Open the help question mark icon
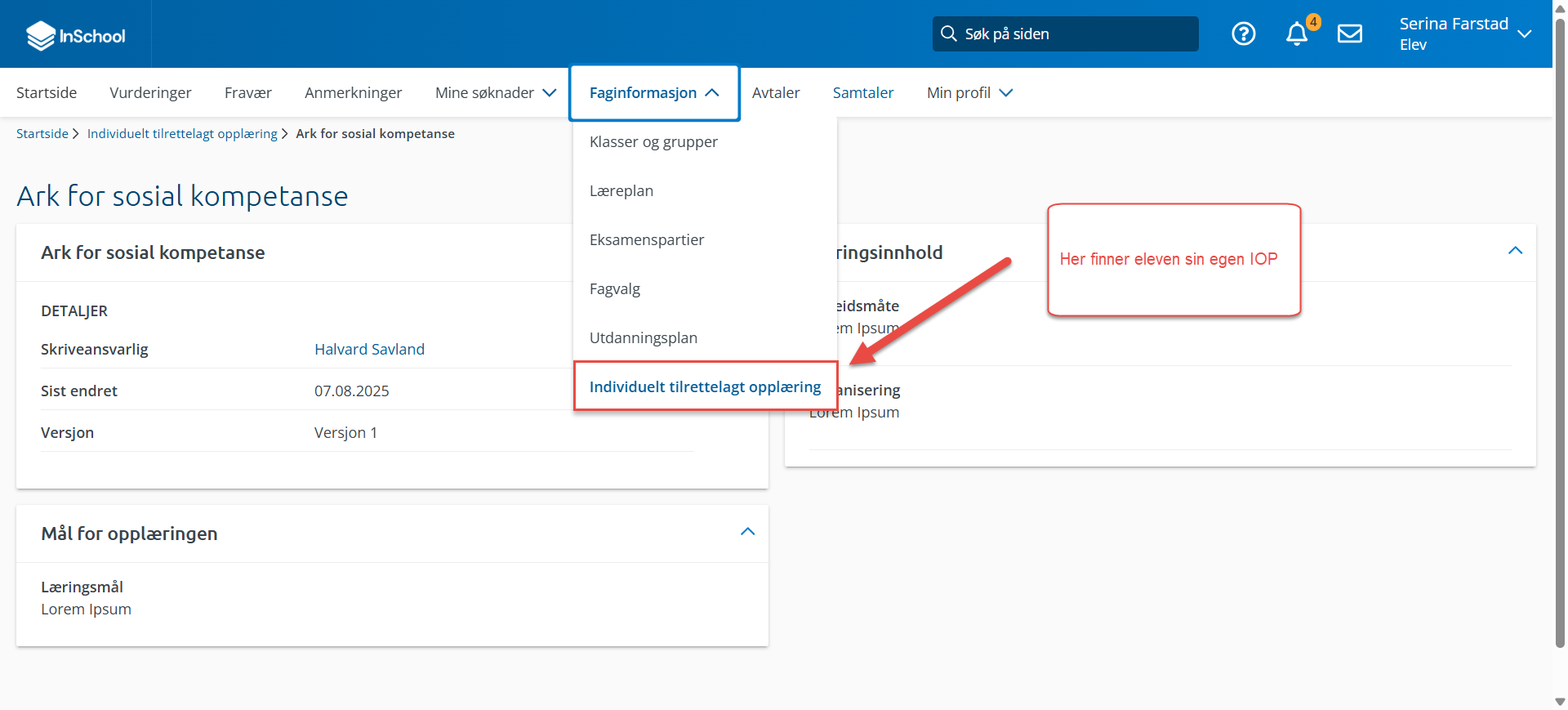This screenshot has height=710, width=1568. (x=1243, y=33)
